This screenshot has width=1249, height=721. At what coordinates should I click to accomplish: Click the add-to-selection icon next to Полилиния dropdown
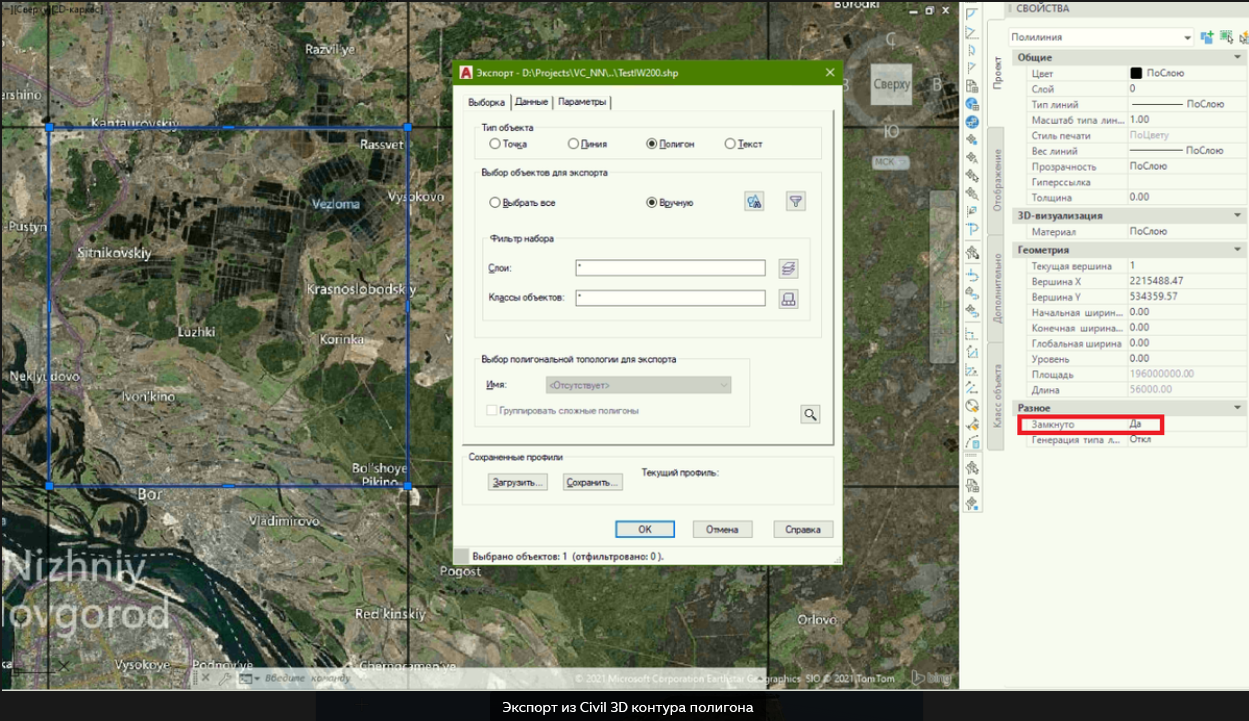(x=1207, y=37)
